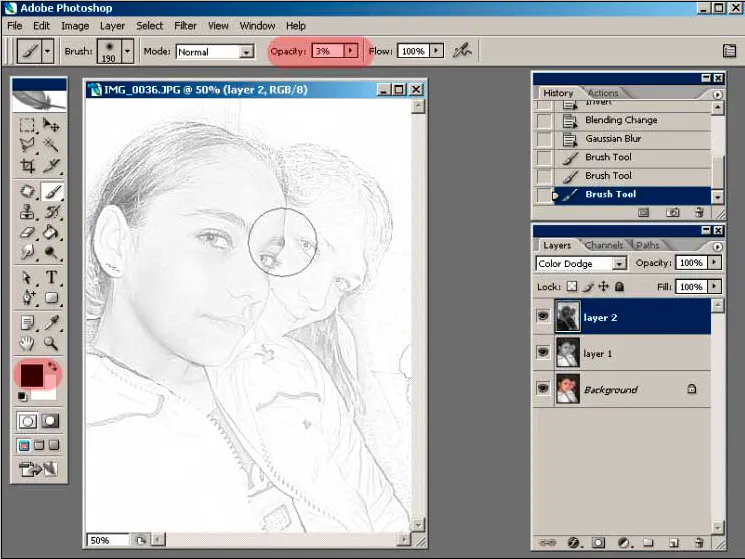Jump to ImageReady from the toolbox
Screen dimensions: 745x559
38,469
